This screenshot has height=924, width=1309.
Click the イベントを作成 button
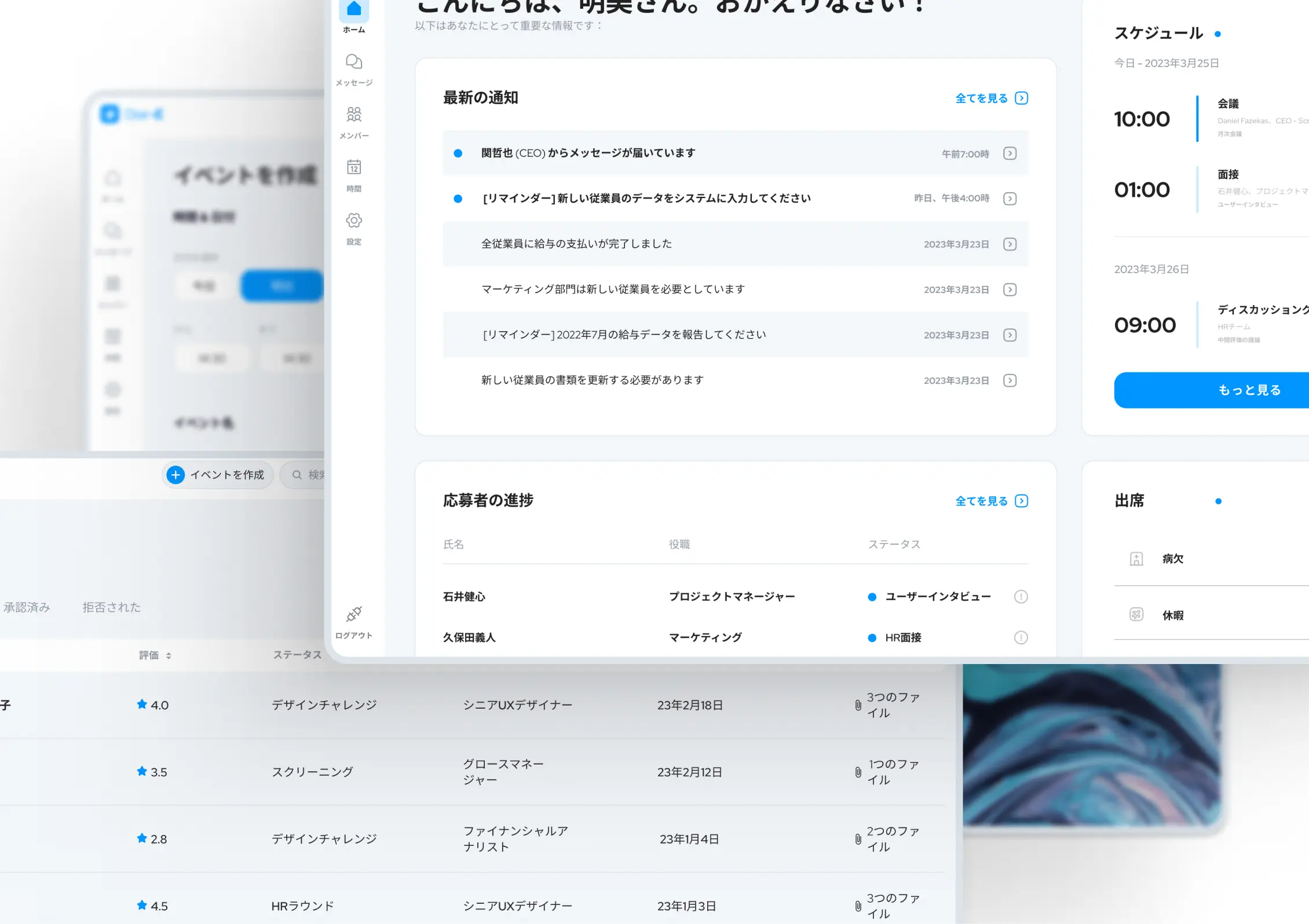217,475
